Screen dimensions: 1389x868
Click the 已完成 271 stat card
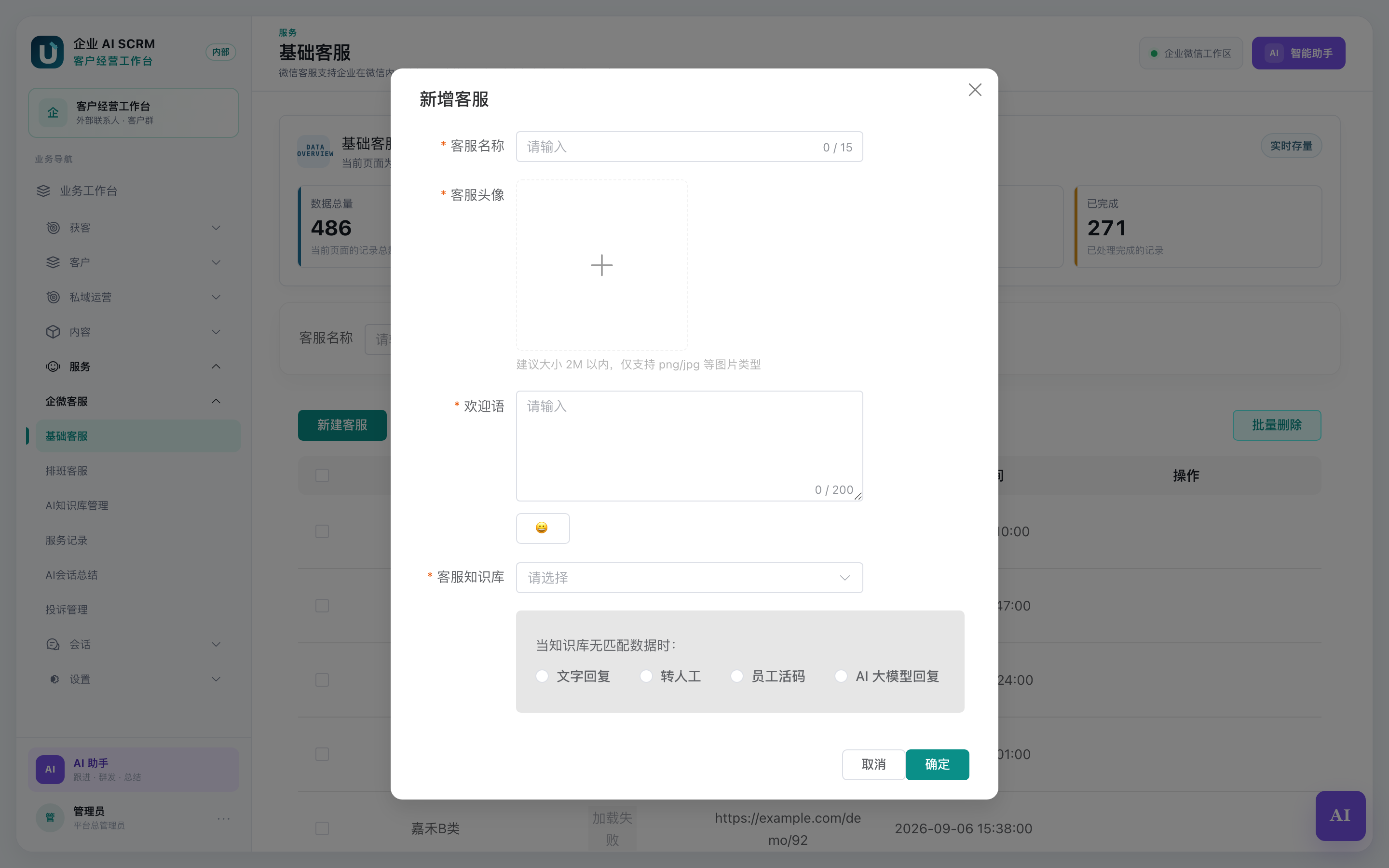point(1198,226)
